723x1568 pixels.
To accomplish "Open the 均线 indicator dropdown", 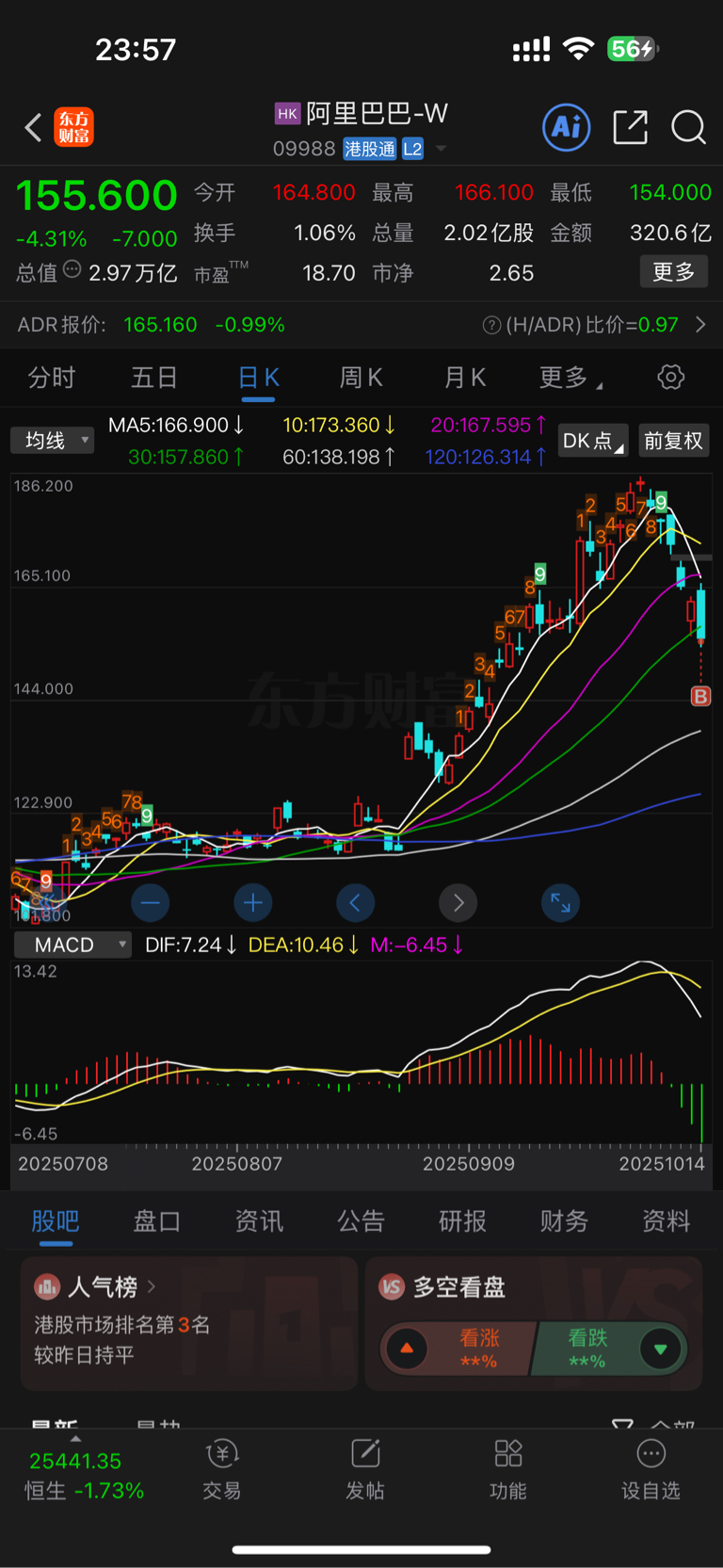I will (x=53, y=440).
